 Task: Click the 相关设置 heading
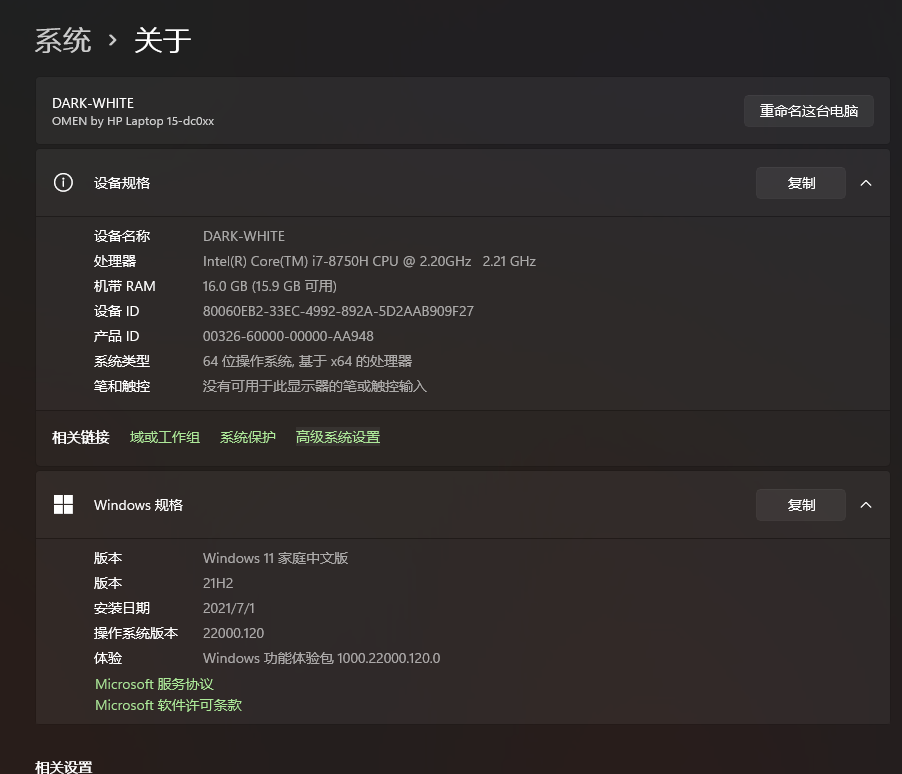pyautogui.click(x=64, y=767)
